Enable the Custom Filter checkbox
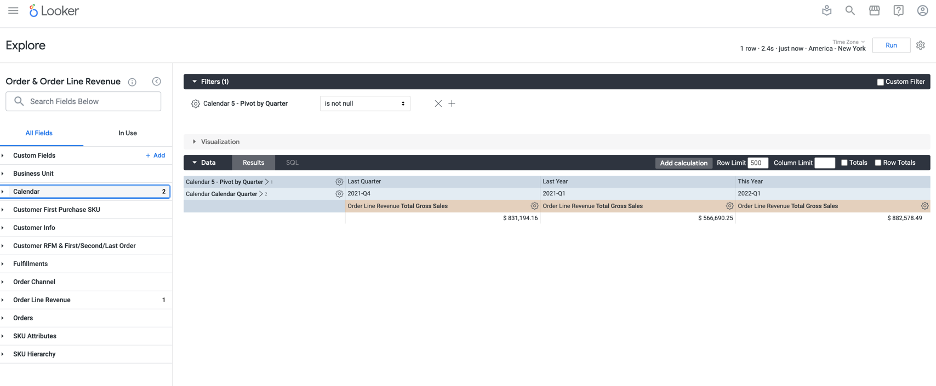The image size is (936, 386). pos(880,82)
